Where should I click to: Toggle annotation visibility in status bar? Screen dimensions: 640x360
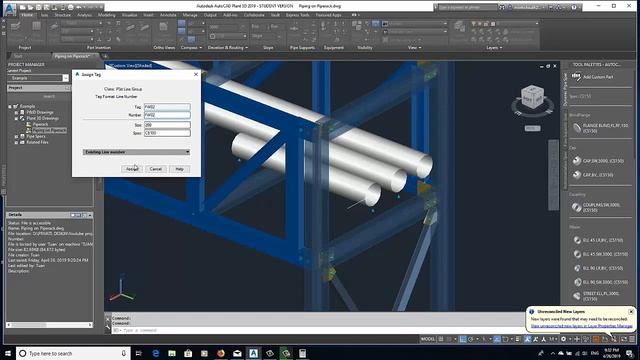[x=527, y=339]
